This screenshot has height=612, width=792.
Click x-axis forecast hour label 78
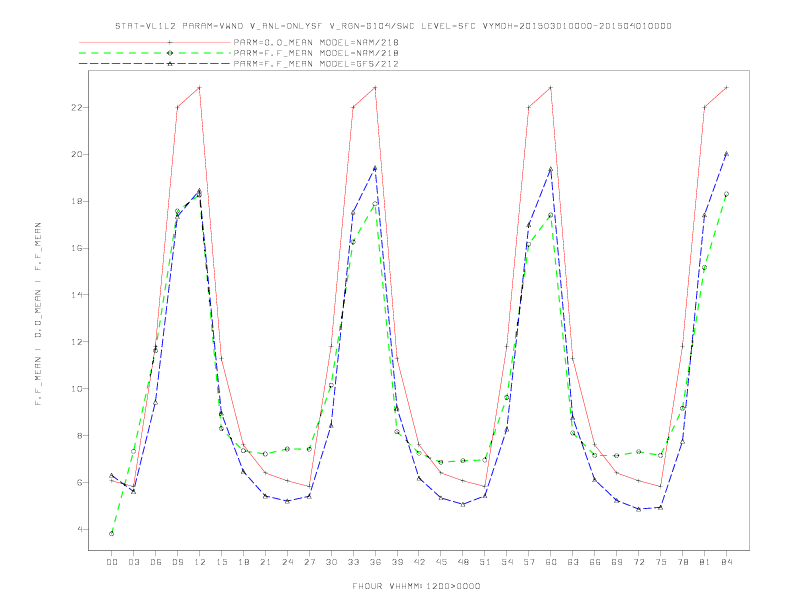pos(683,562)
